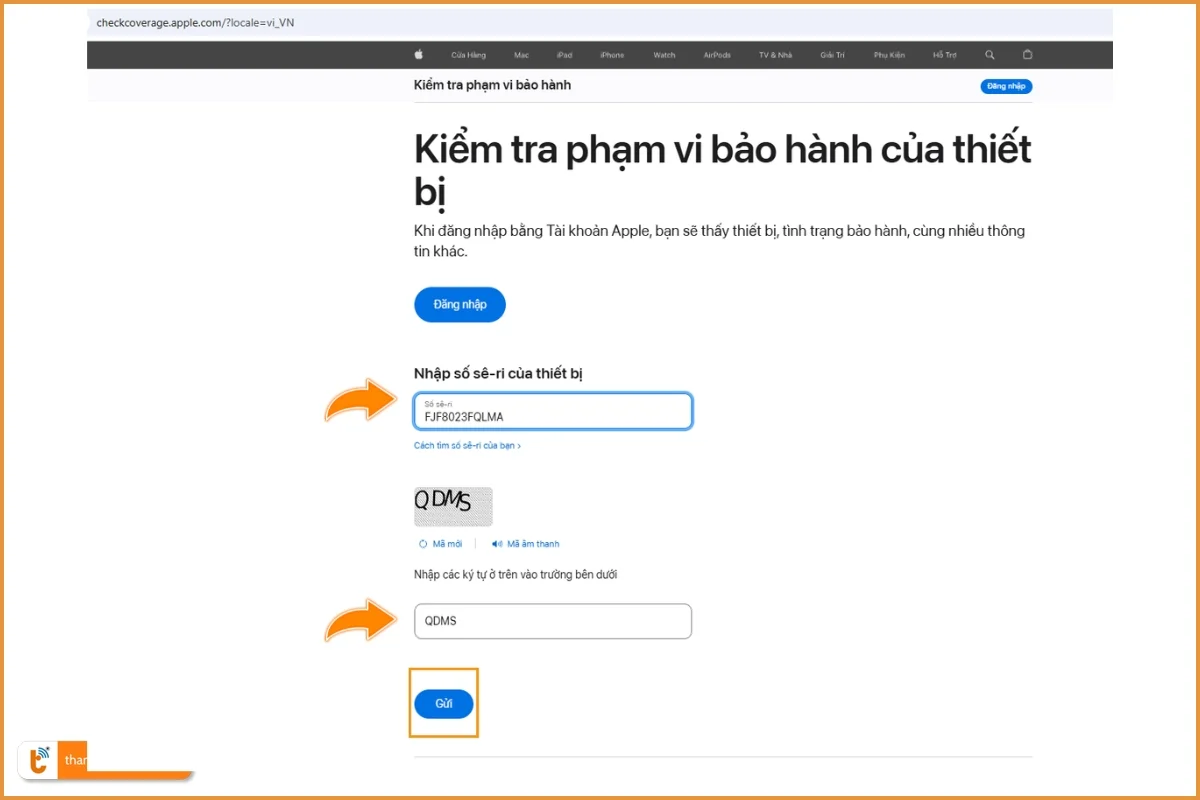The height and width of the screenshot is (800, 1200).
Task: Click the blue Đăng nhập button
Action: [x=459, y=304]
